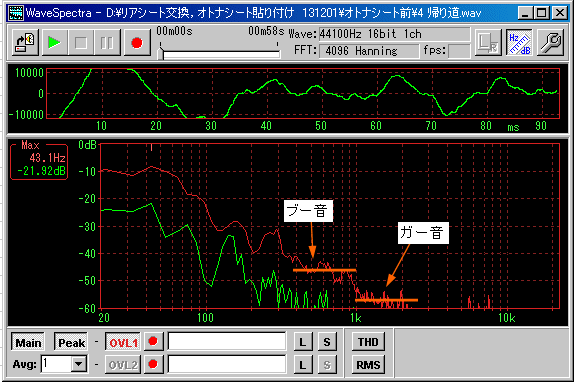574x382 pixels.
Task: Open the L/R channel selection icon
Action: click(x=488, y=43)
